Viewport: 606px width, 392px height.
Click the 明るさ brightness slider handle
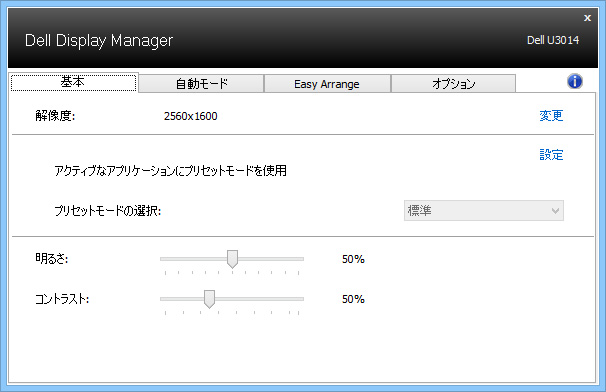232,259
